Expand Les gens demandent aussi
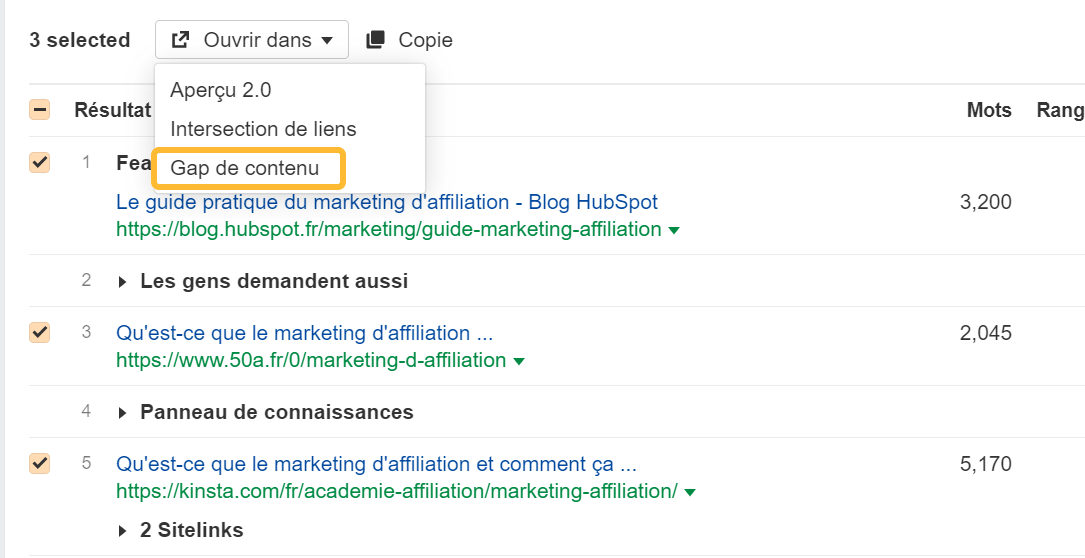Screen dimensions: 1085x558 pos(123,282)
